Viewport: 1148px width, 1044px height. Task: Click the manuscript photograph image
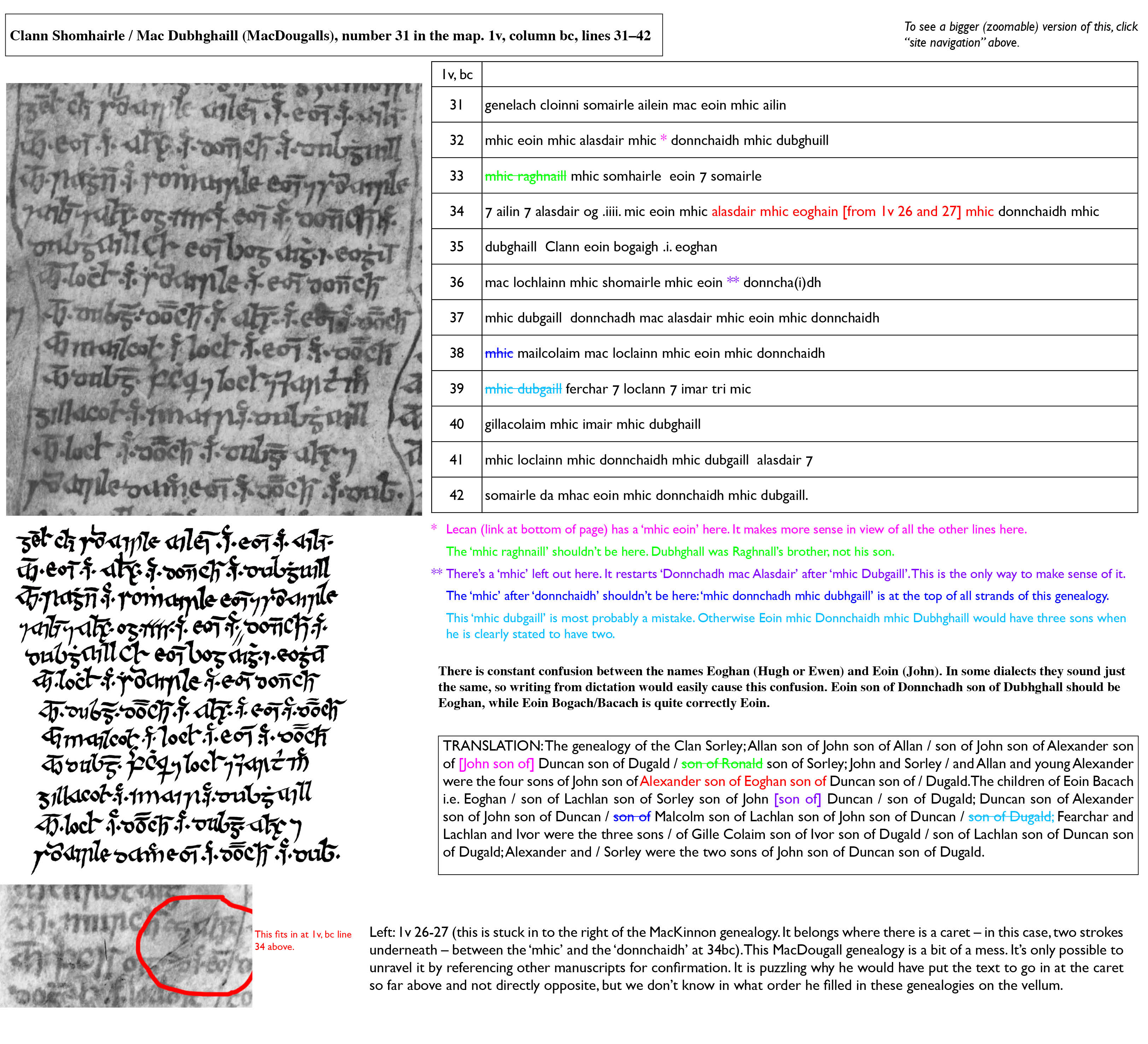click(x=213, y=299)
